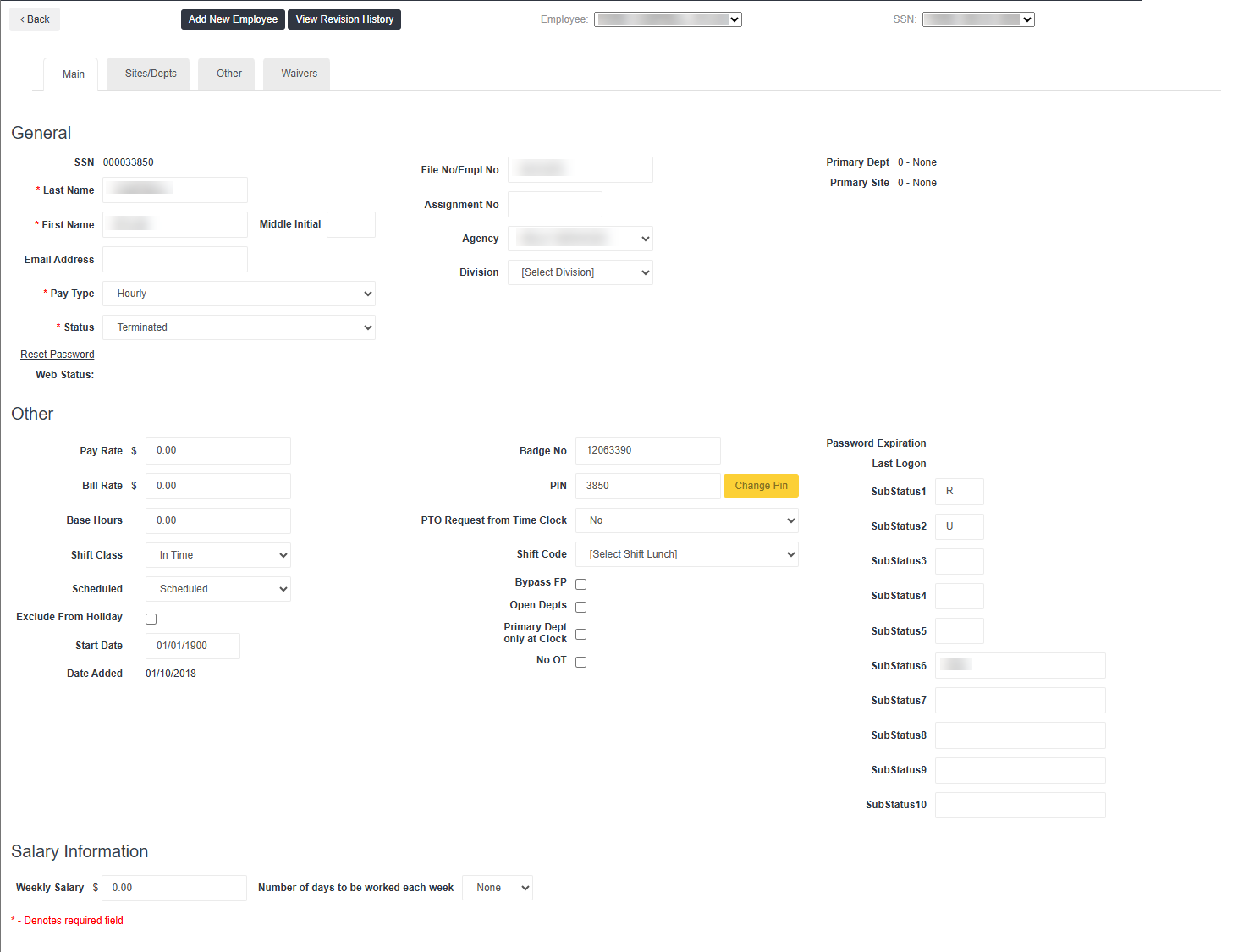
Task: Switch to the Sites/Depts tab
Action: (151, 74)
